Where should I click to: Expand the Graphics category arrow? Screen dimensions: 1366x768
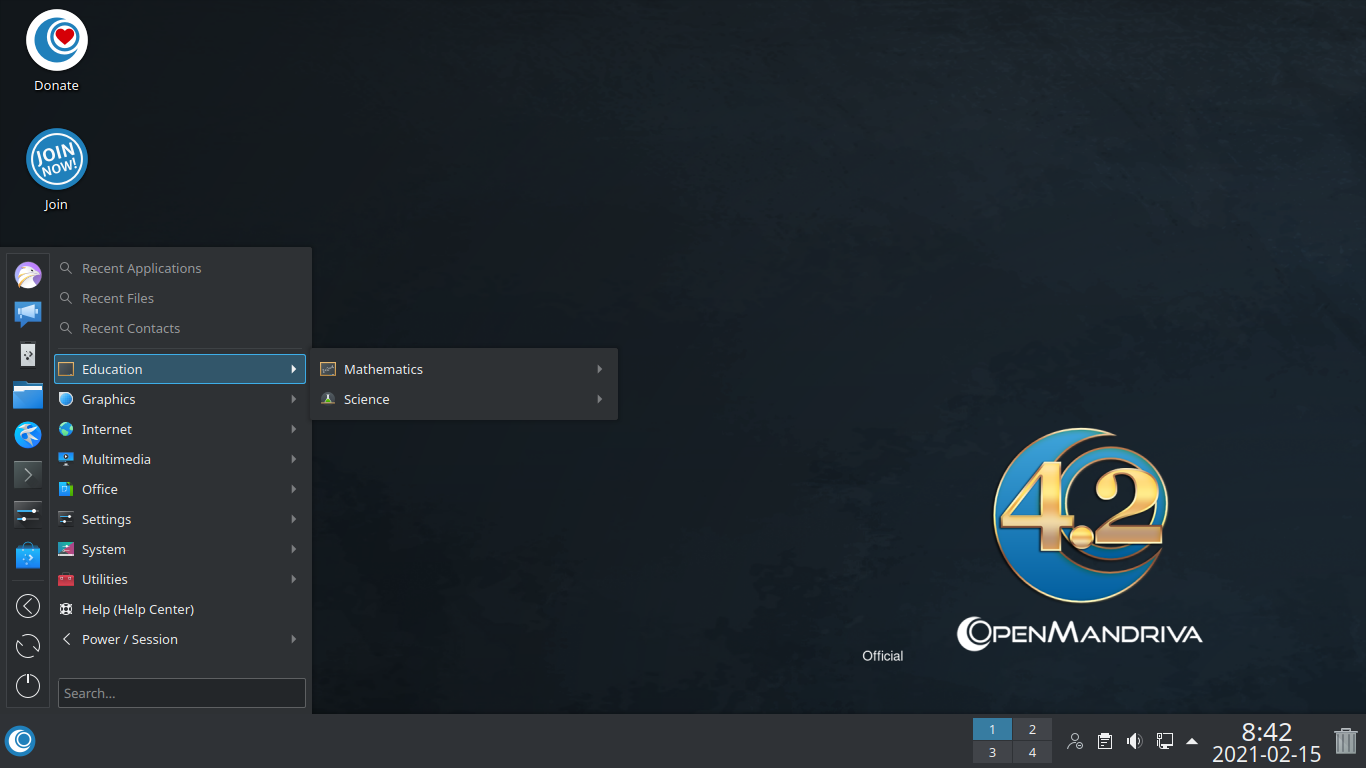click(294, 399)
